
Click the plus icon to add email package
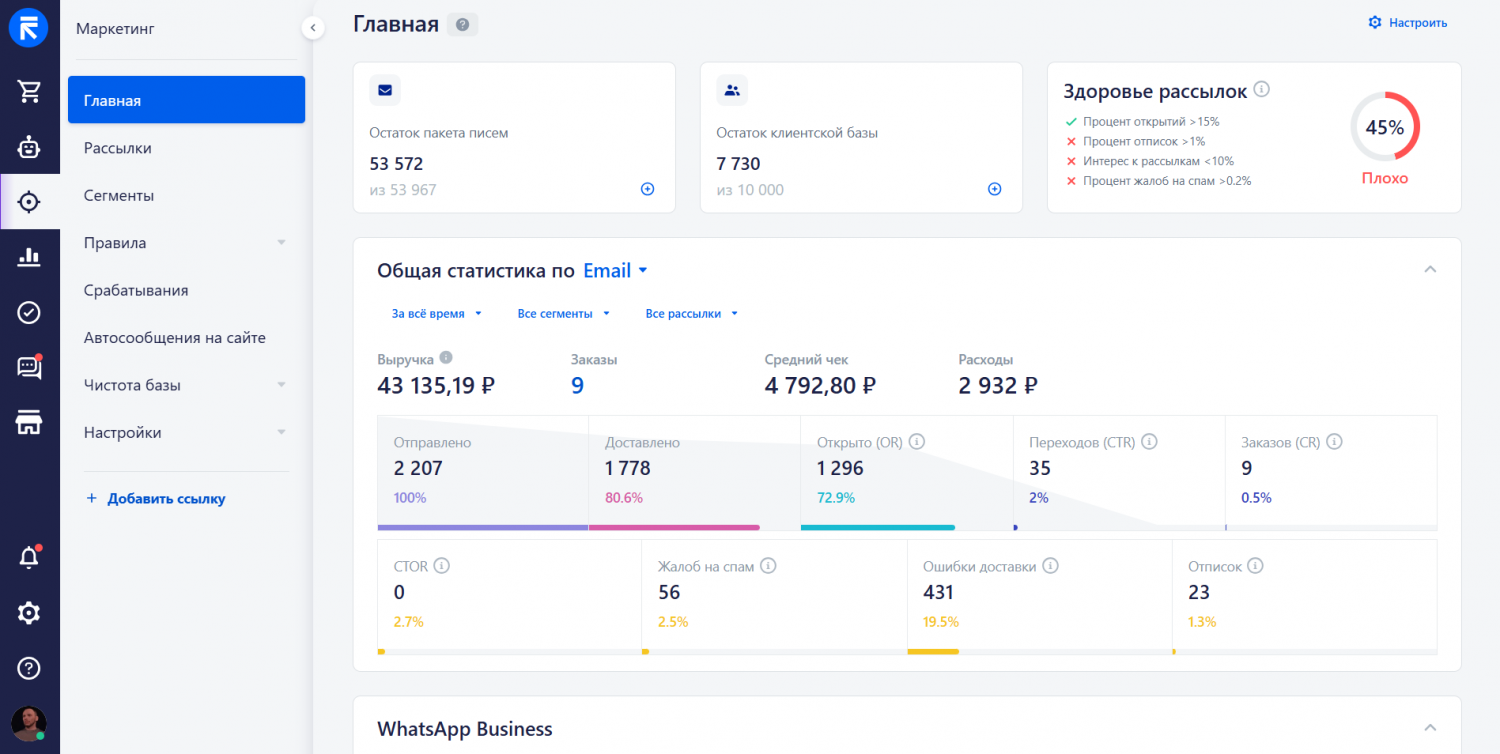[x=647, y=189]
